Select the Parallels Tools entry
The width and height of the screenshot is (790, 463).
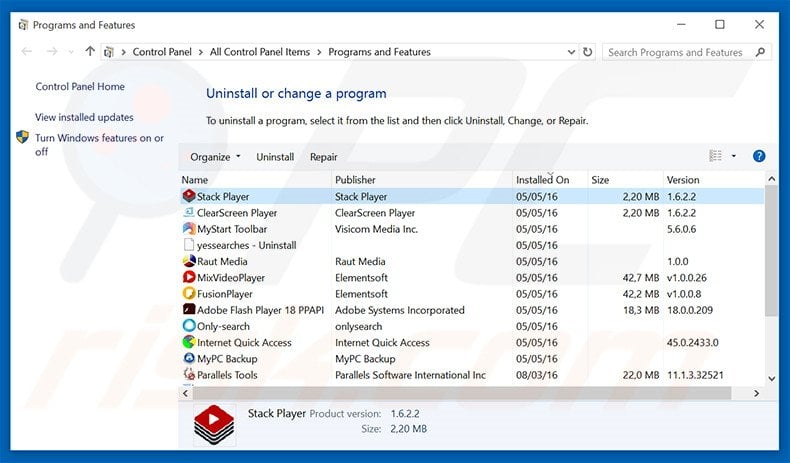(x=227, y=375)
